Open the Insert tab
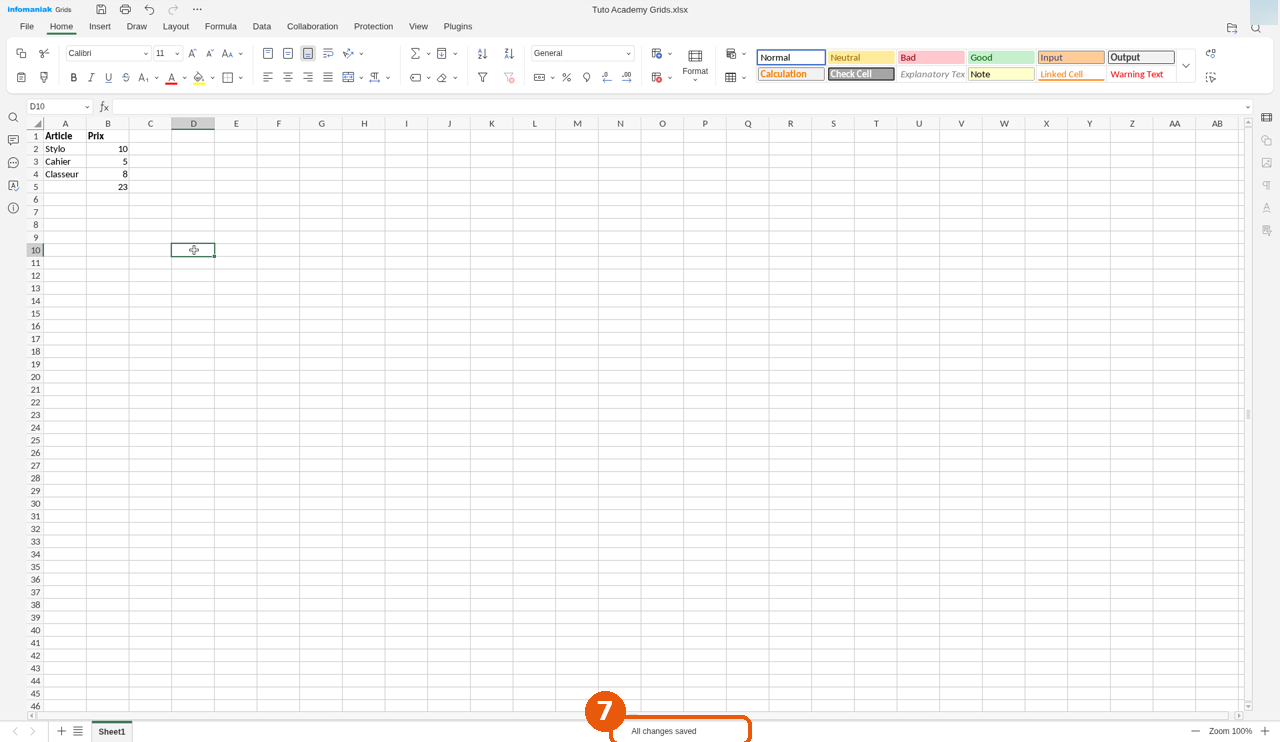 (100, 26)
